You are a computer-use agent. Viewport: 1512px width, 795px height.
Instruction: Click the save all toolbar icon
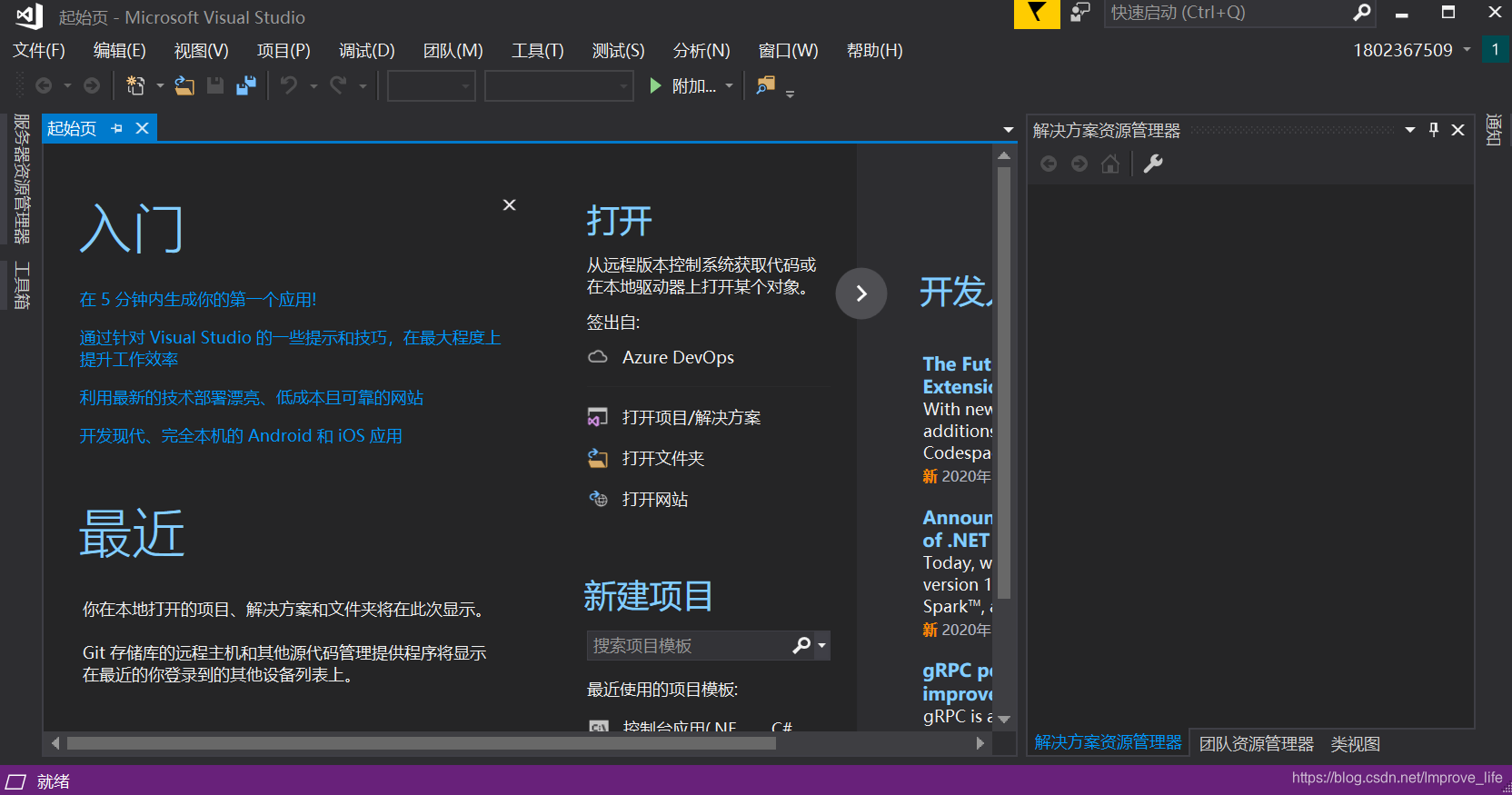pyautogui.click(x=246, y=85)
